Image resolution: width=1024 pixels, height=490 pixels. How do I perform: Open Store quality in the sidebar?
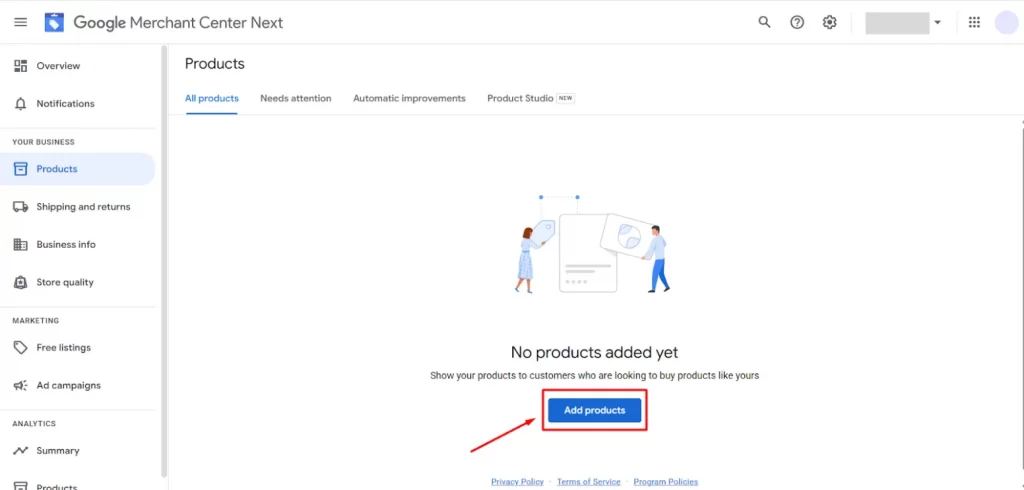tap(65, 282)
